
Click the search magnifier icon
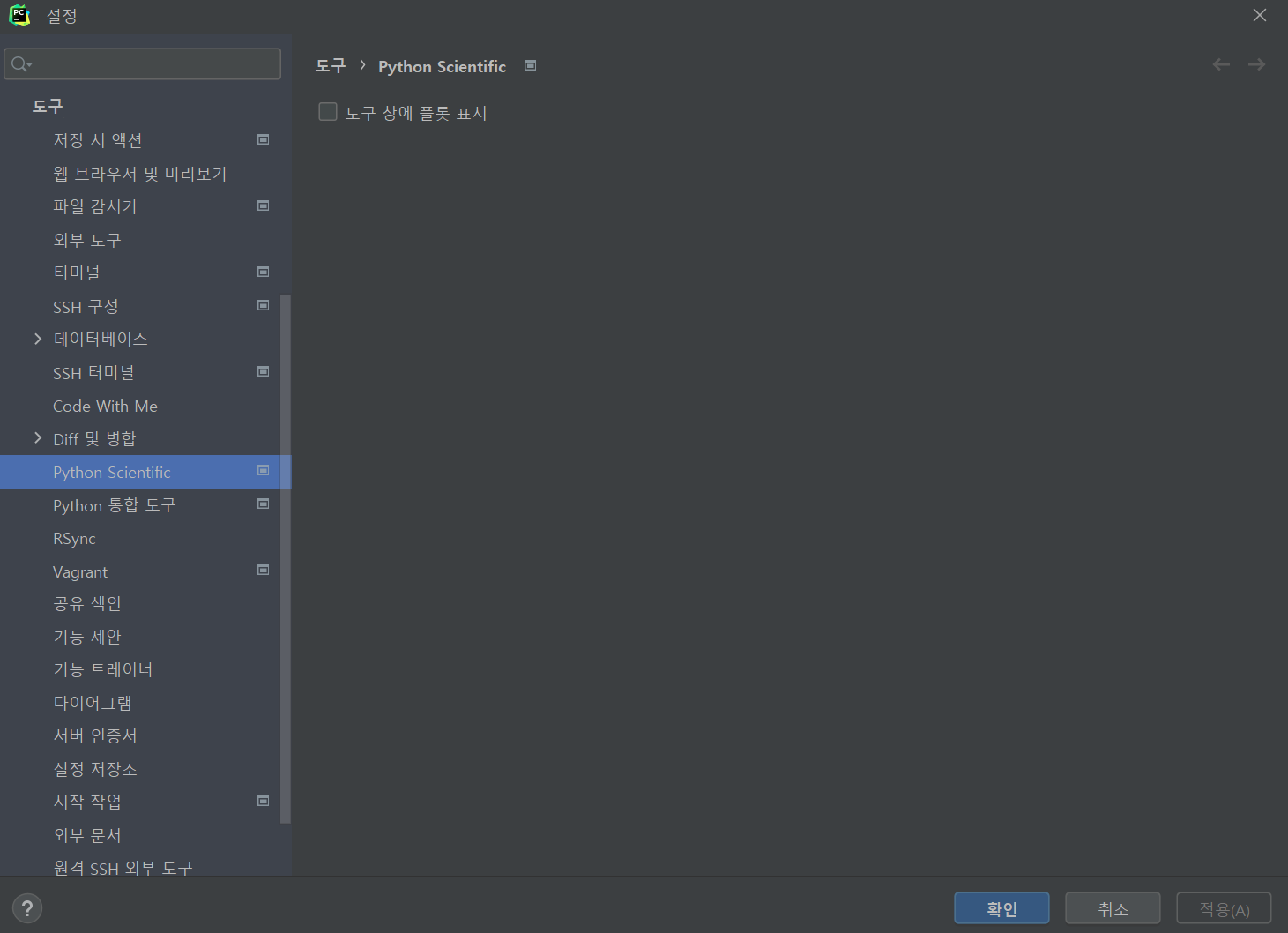click(x=20, y=64)
